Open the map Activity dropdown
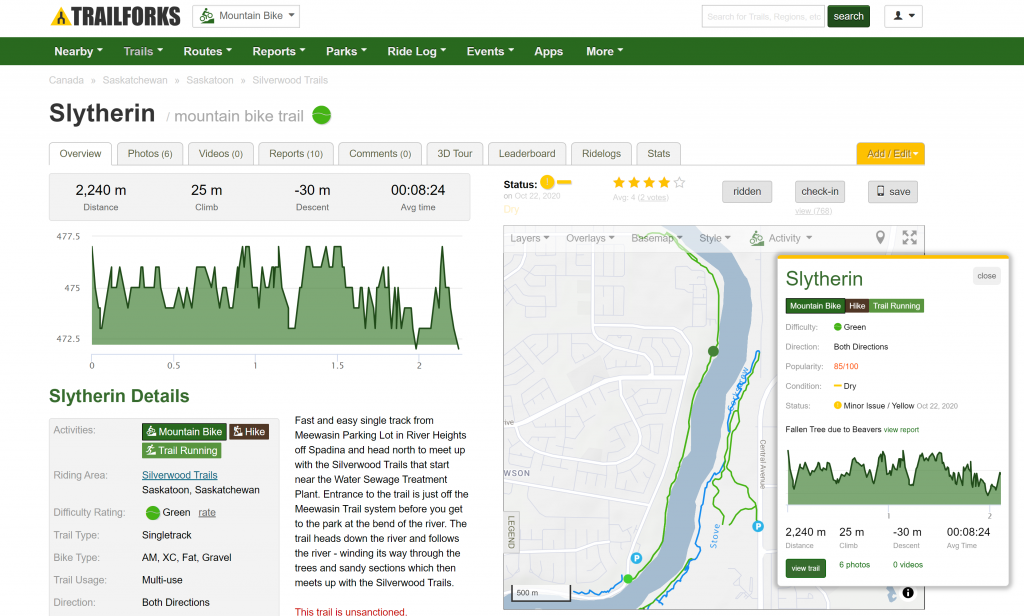The width and height of the screenshot is (1024, 616). (781, 238)
